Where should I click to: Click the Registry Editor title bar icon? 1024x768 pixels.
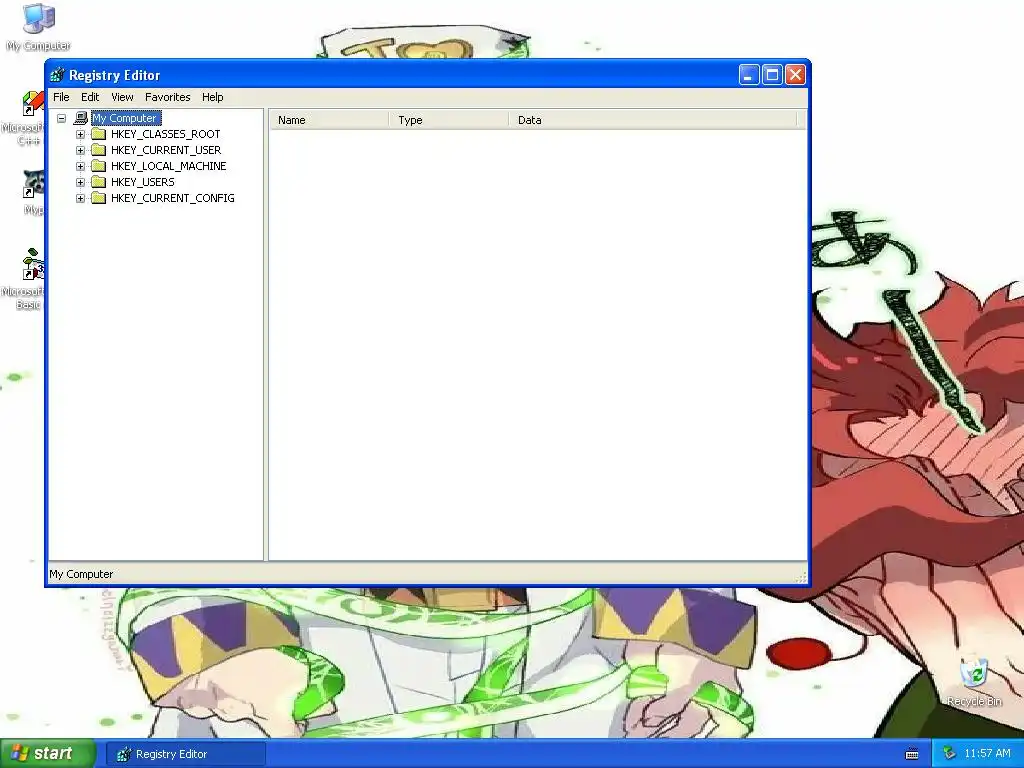[x=57, y=75]
